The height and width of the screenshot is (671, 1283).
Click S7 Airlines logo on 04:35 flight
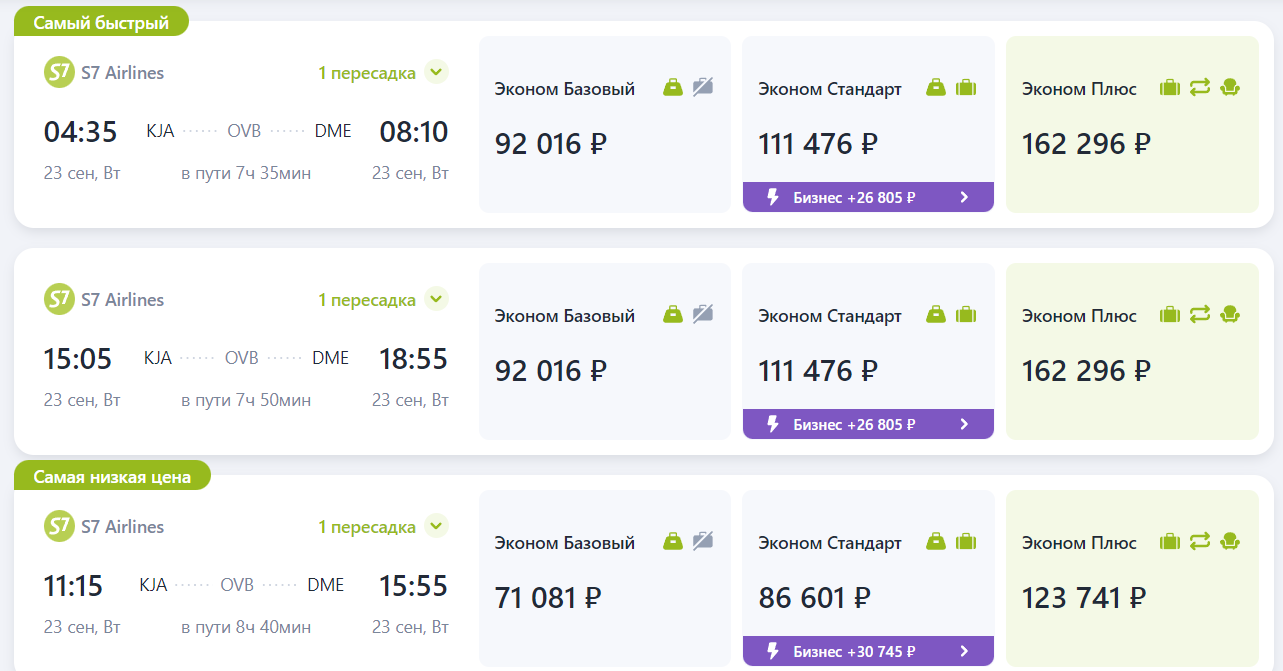pyautogui.click(x=59, y=72)
